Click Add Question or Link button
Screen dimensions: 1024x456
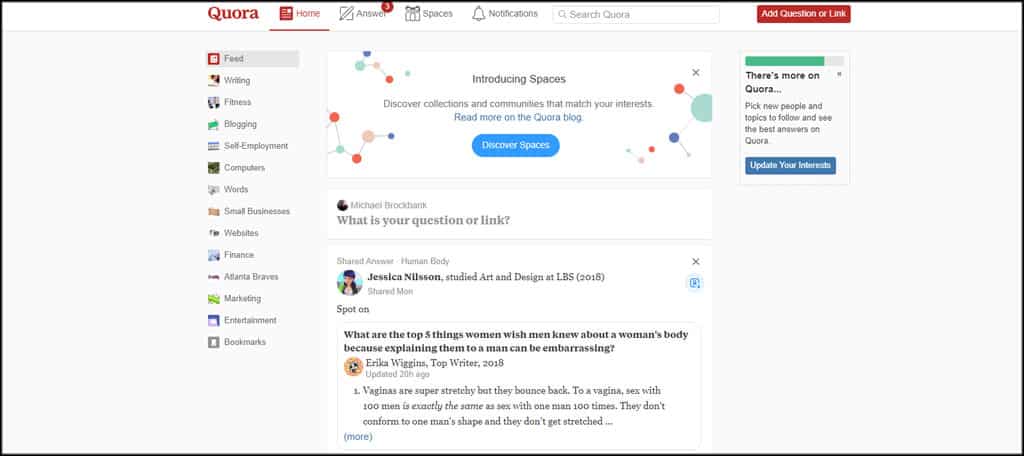[803, 14]
